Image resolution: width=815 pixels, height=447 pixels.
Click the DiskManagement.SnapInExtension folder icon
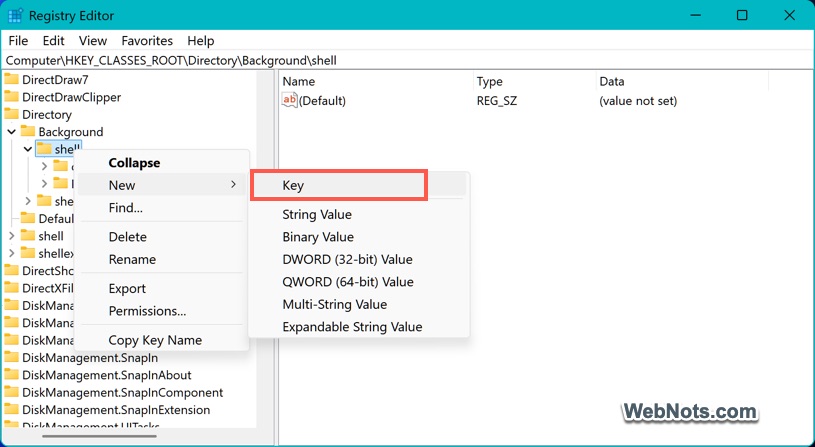pyautogui.click(x=11, y=410)
